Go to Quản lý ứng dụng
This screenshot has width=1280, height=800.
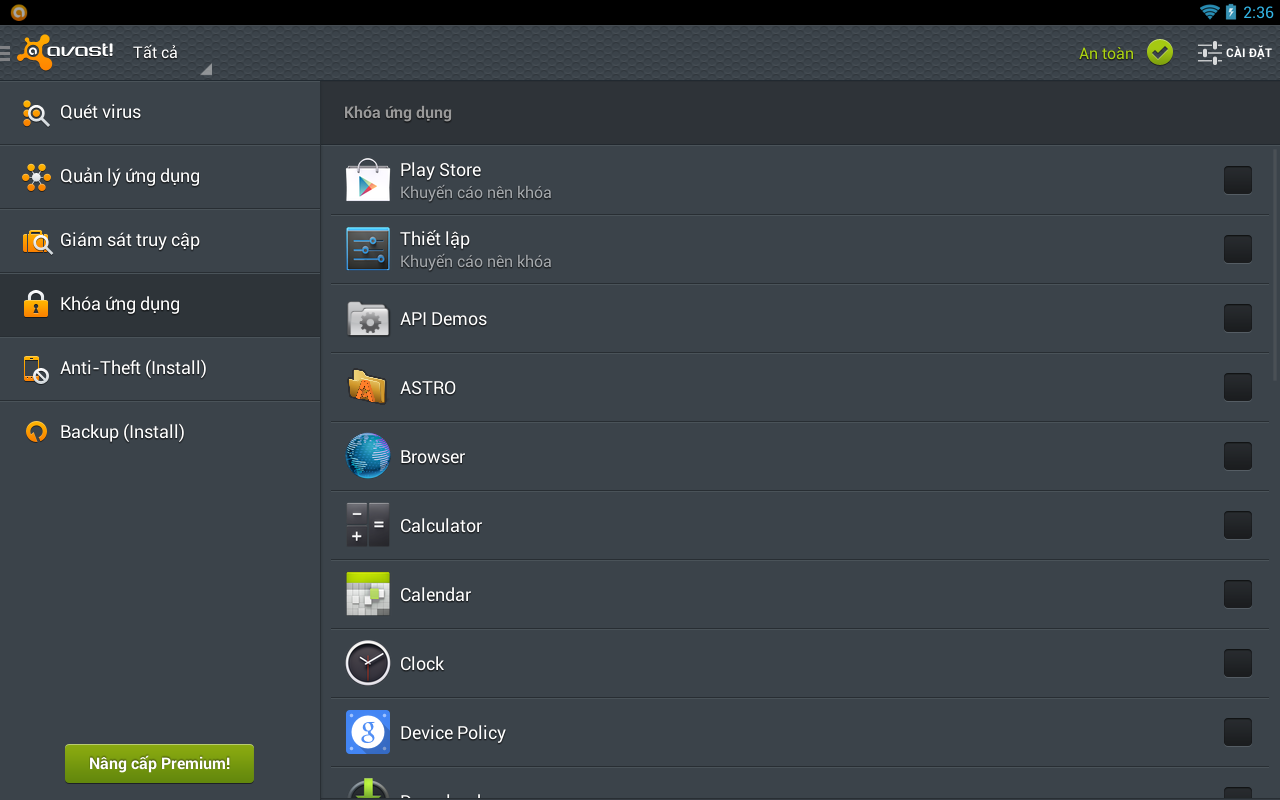click(160, 177)
